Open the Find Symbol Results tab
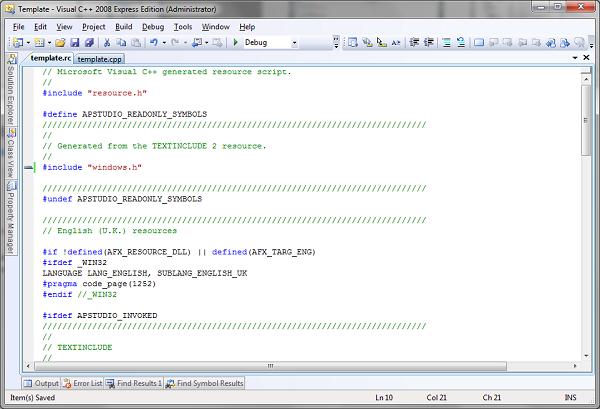This screenshot has height=409, width=600. pyautogui.click(x=204, y=383)
